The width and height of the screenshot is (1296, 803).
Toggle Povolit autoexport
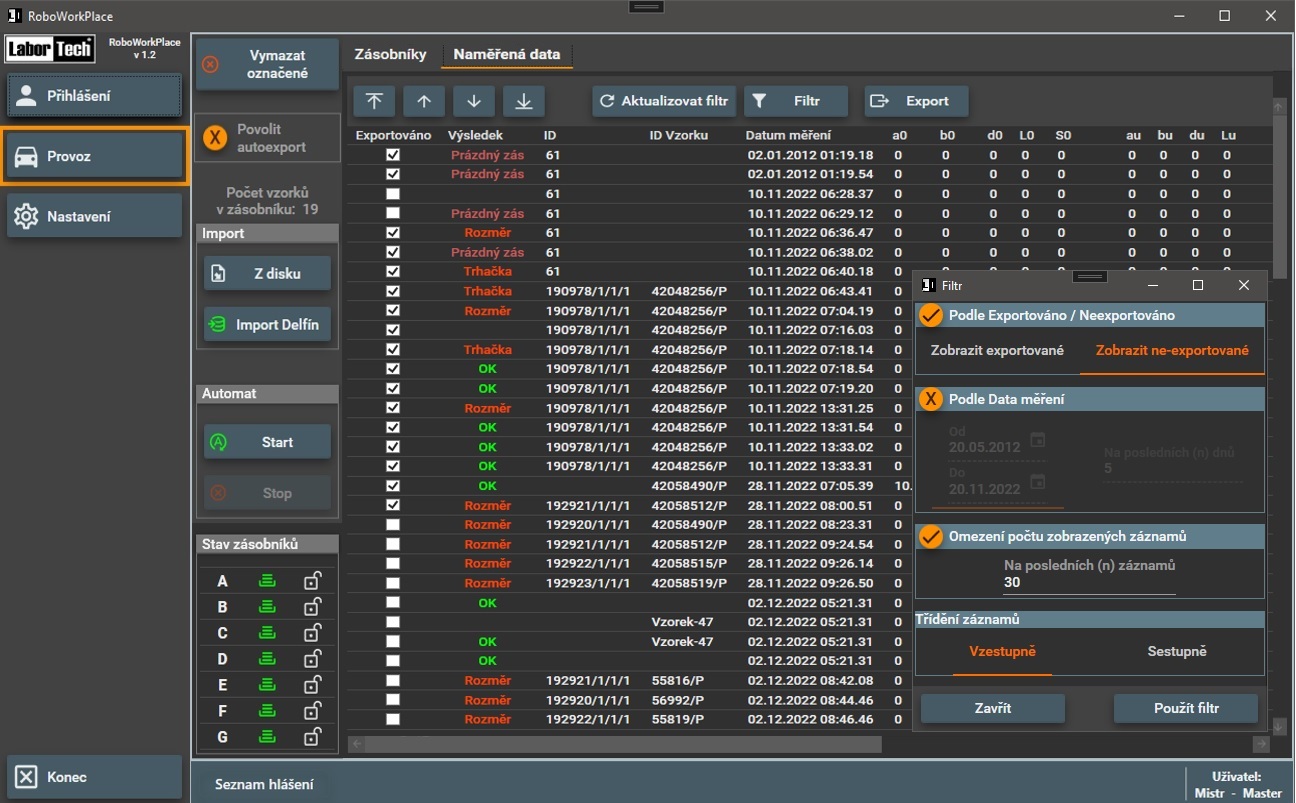click(214, 138)
